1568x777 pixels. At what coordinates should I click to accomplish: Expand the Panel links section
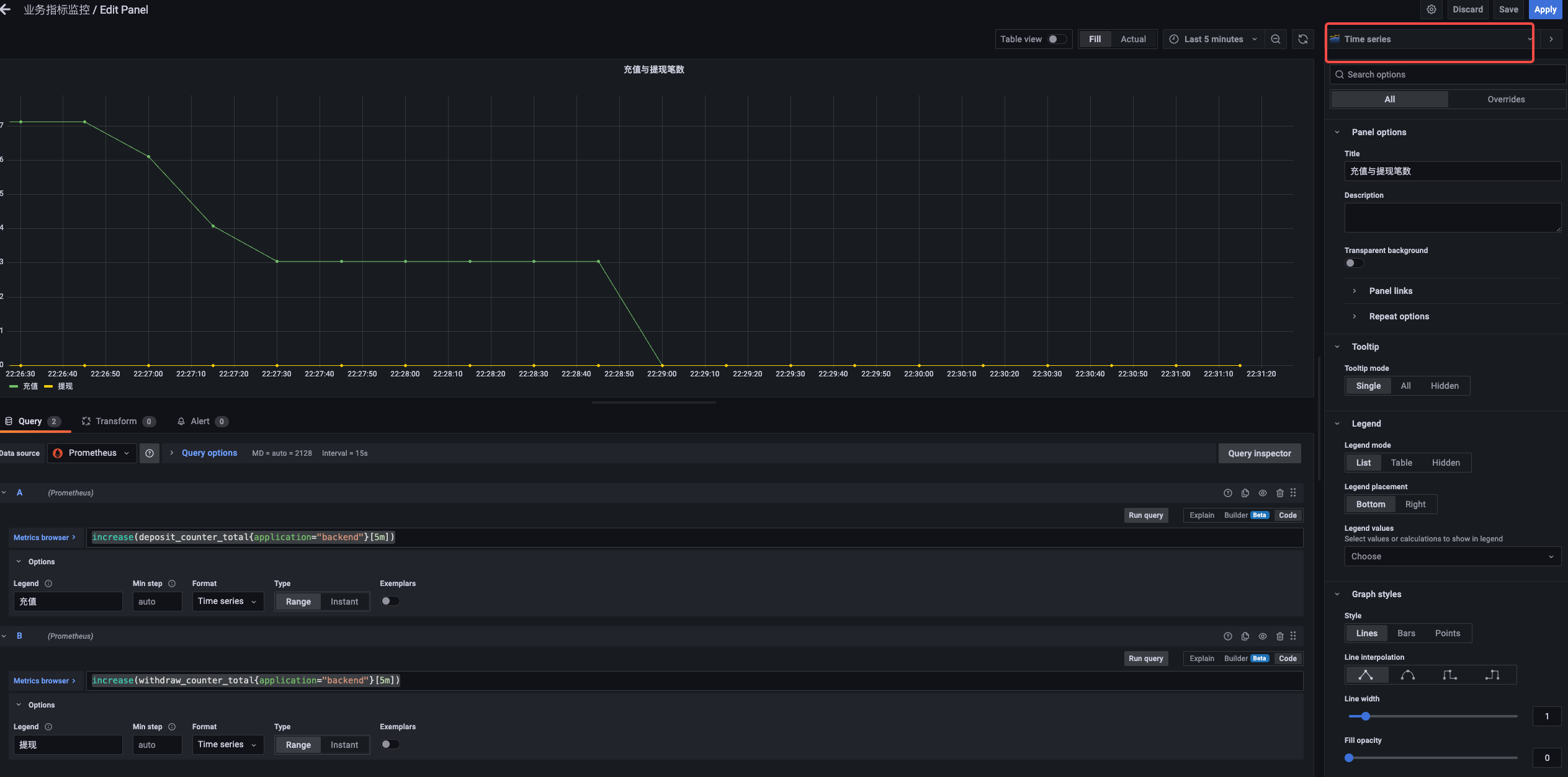[1390, 291]
